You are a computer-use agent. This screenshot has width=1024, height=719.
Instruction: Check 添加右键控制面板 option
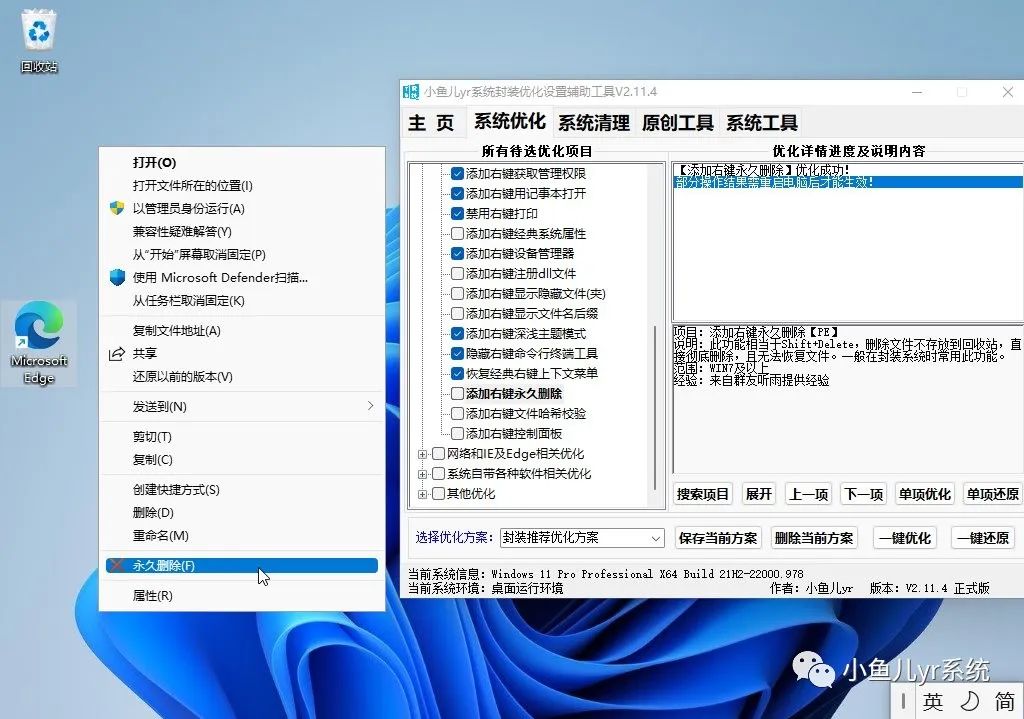click(457, 434)
